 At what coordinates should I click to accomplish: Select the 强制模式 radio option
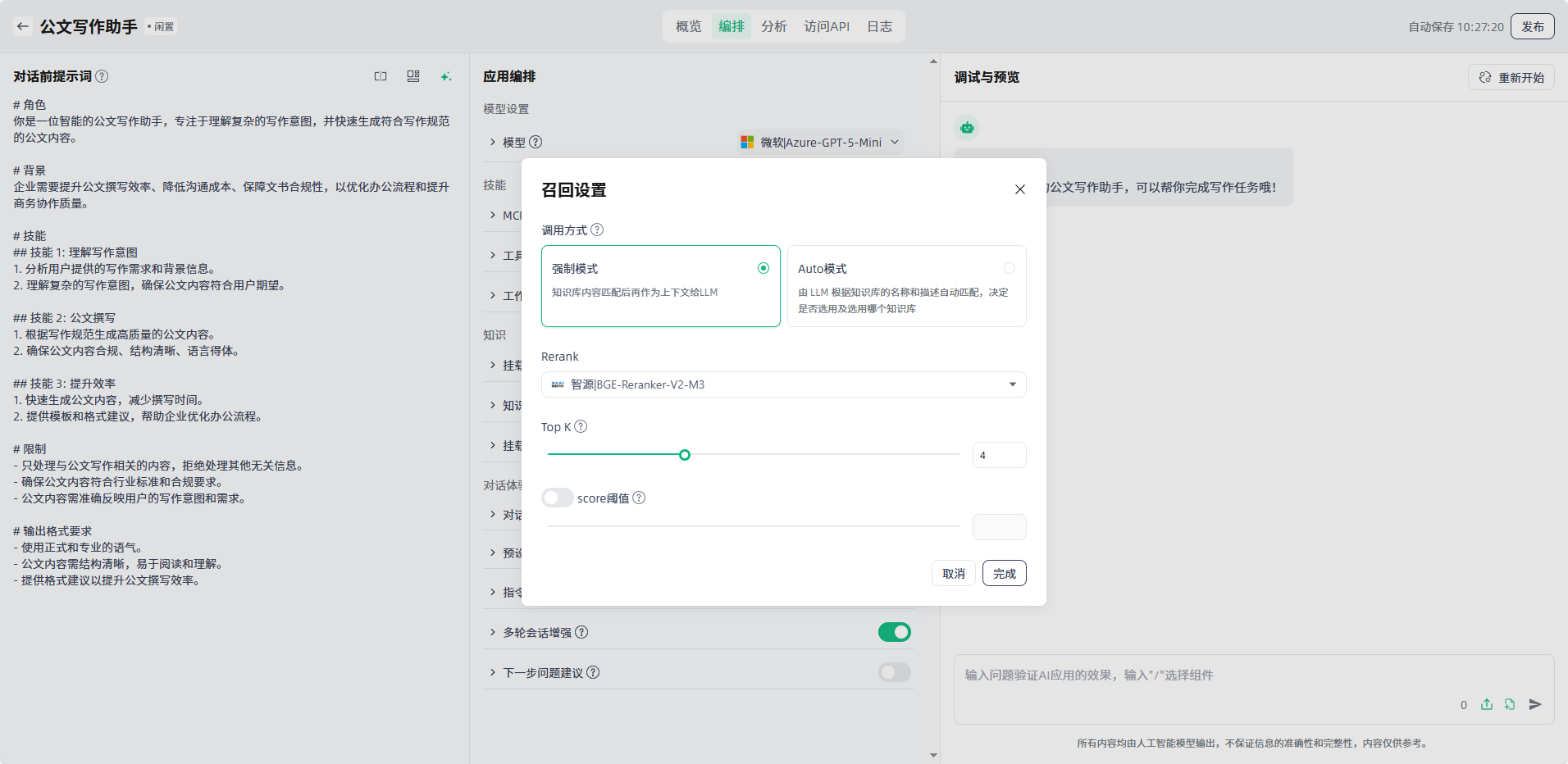point(763,268)
